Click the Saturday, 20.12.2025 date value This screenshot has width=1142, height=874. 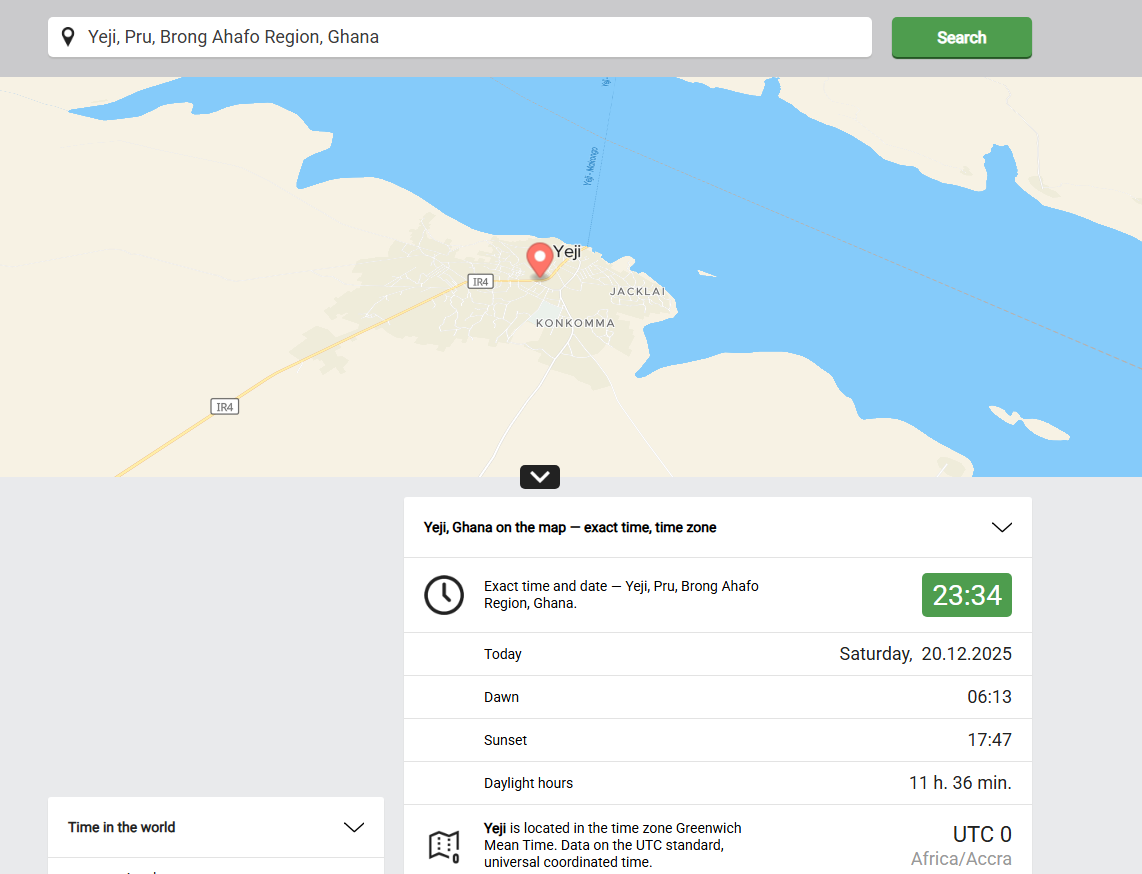point(925,654)
